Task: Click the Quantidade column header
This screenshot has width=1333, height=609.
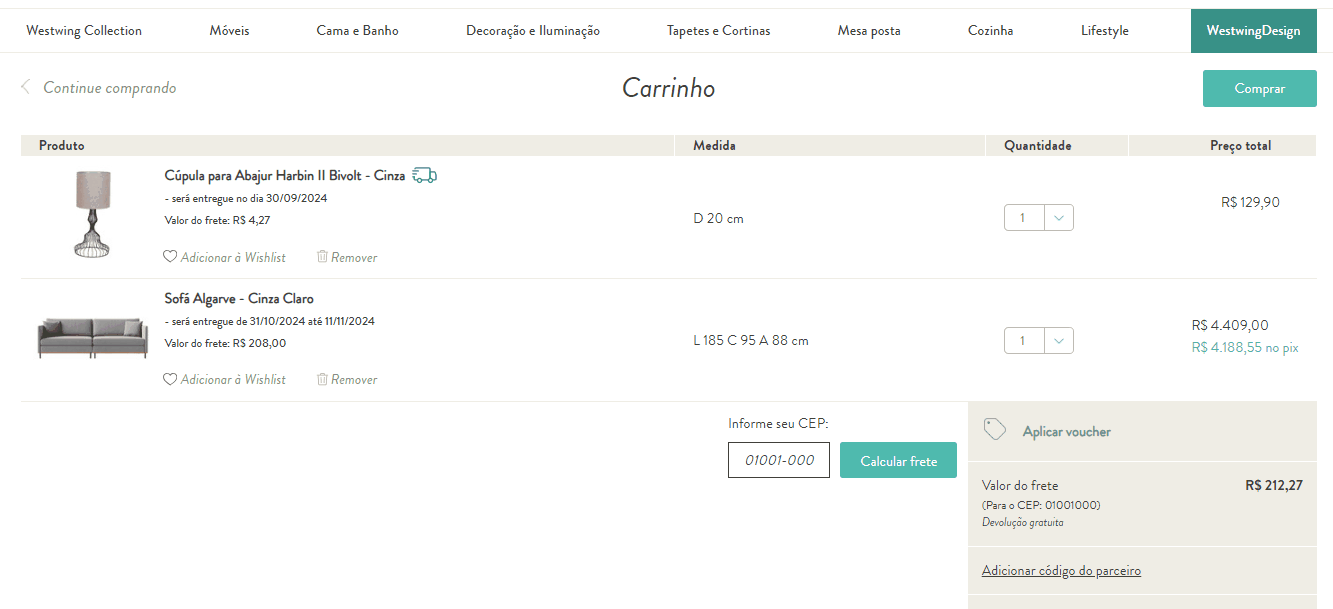Action: coord(1038,146)
